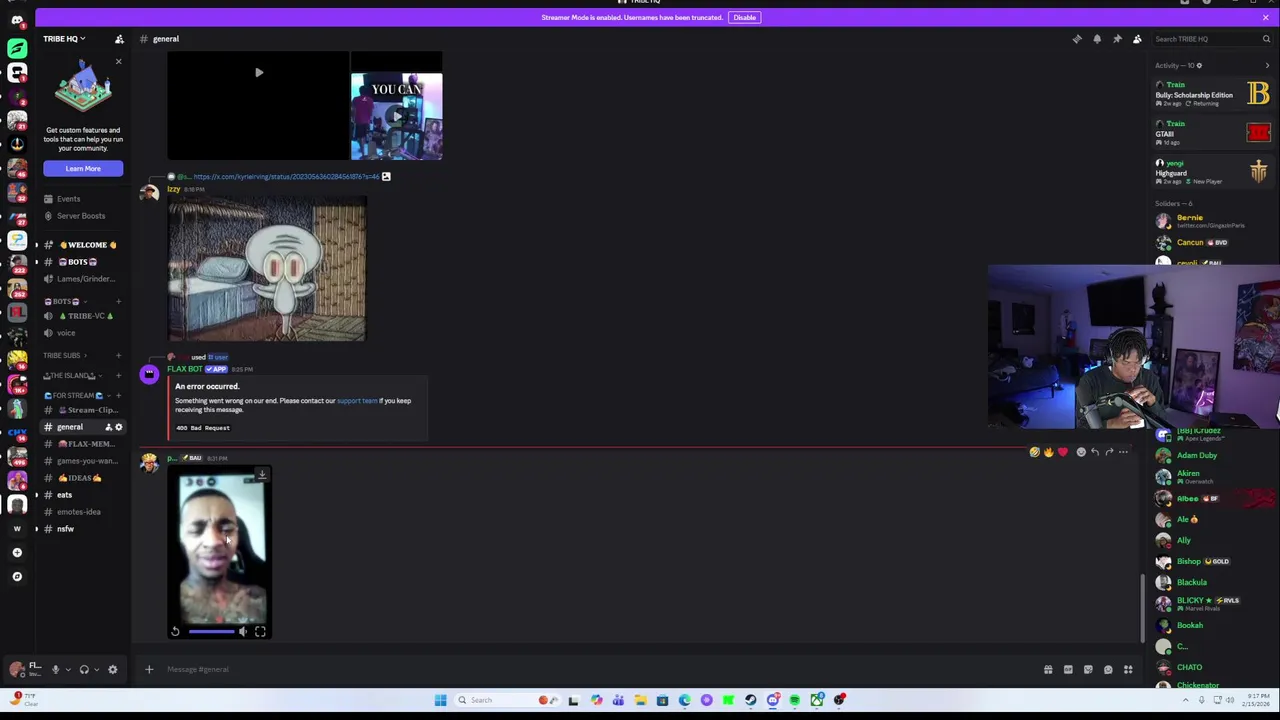Download the selfie video
Viewport: 1280px width, 720px height.
pyautogui.click(x=262, y=475)
